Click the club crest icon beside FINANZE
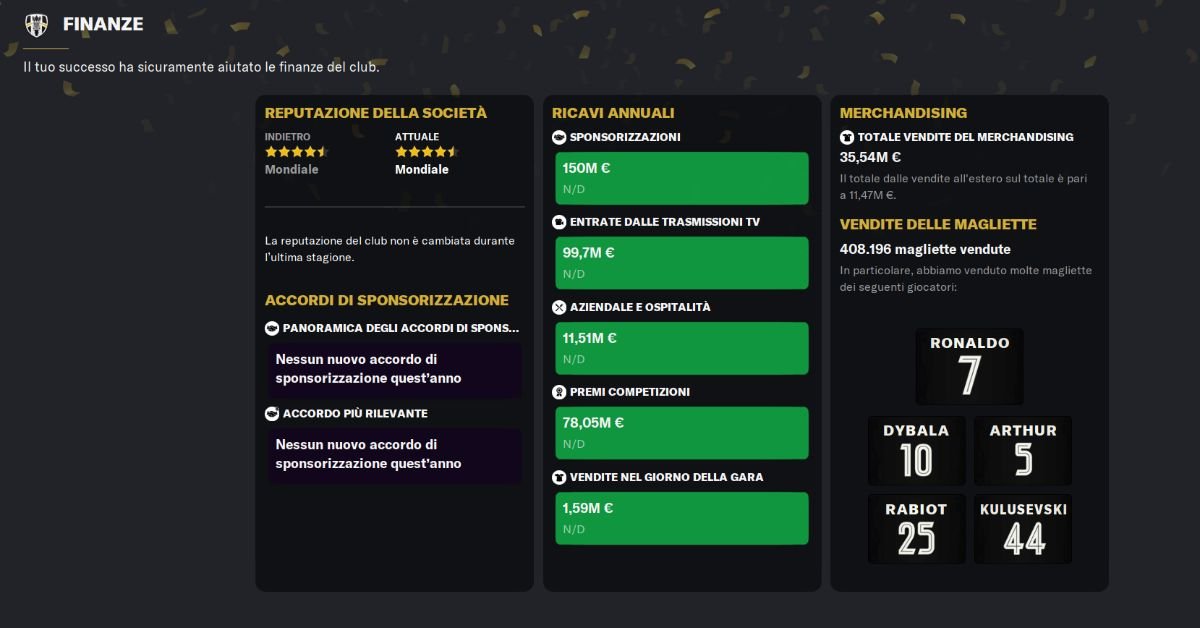 point(35,22)
